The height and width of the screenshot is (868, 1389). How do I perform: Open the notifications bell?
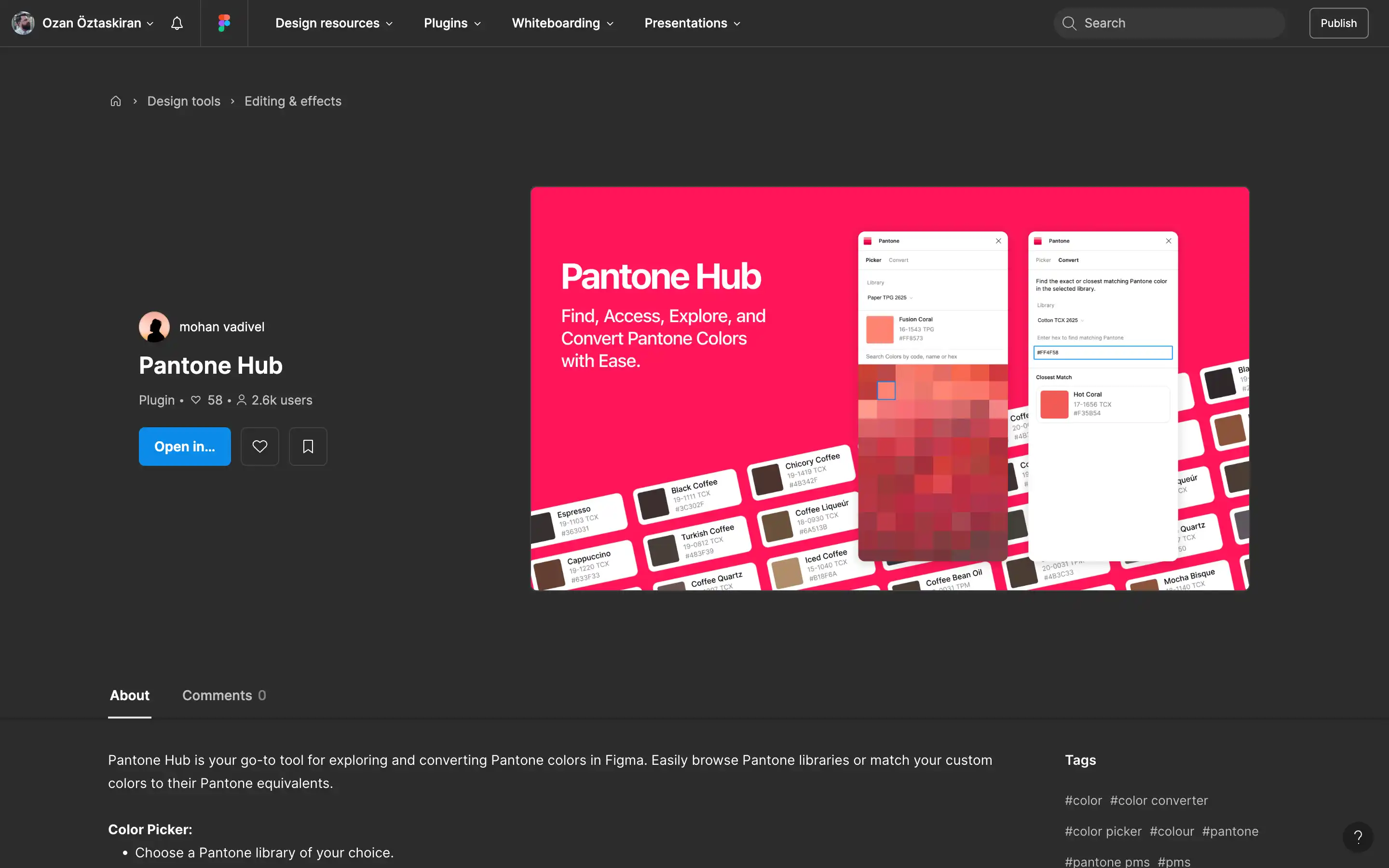tap(177, 23)
